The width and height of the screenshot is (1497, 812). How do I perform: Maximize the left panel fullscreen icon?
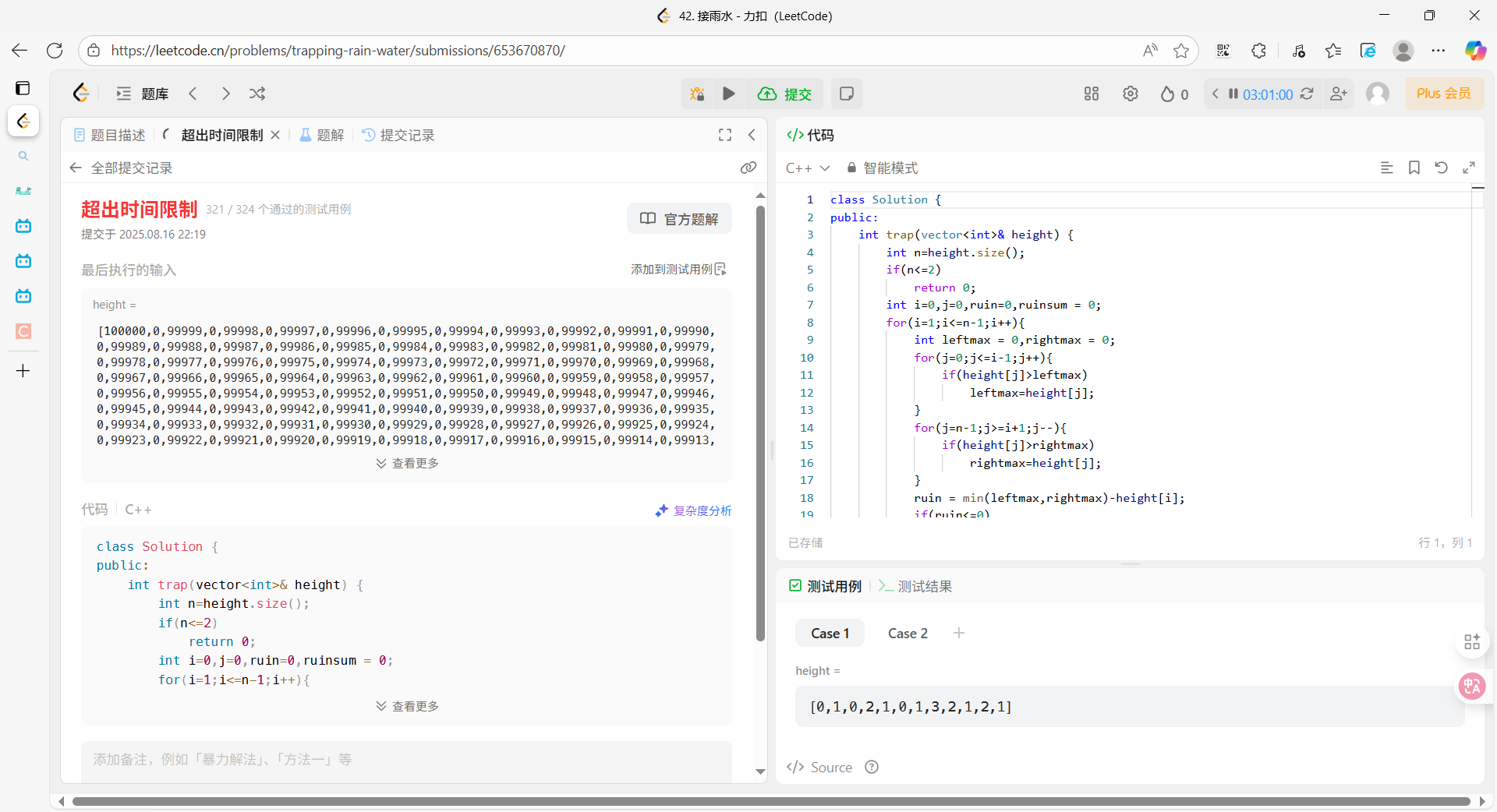[x=725, y=135]
